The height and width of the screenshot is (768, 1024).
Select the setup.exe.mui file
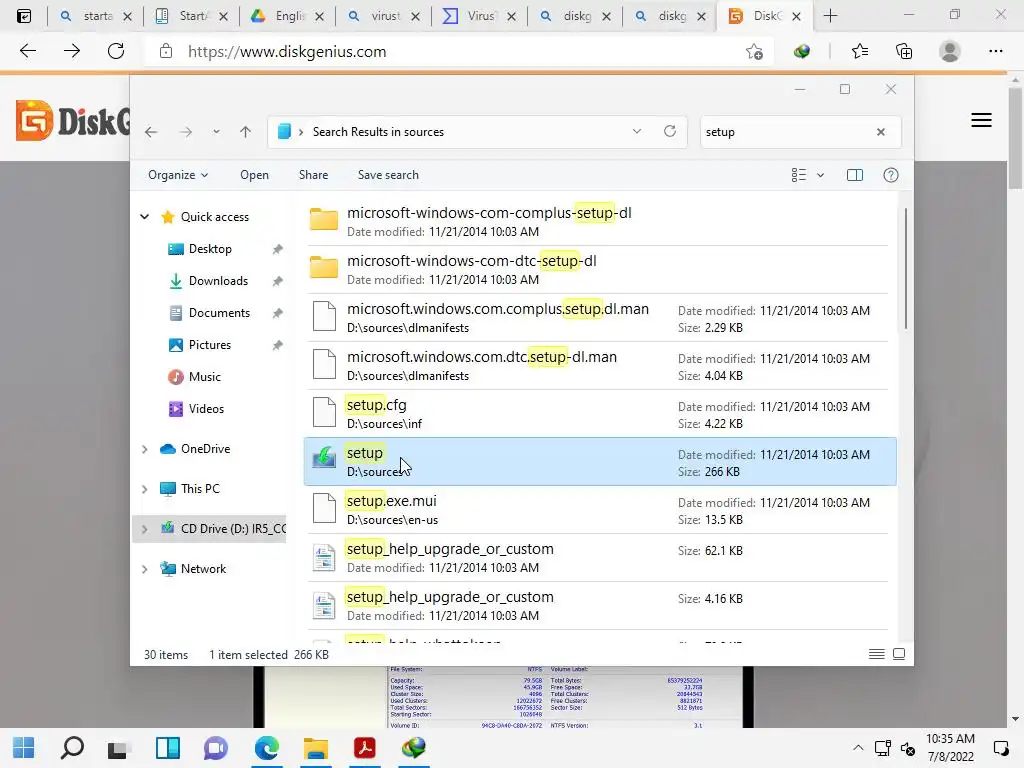(600, 509)
